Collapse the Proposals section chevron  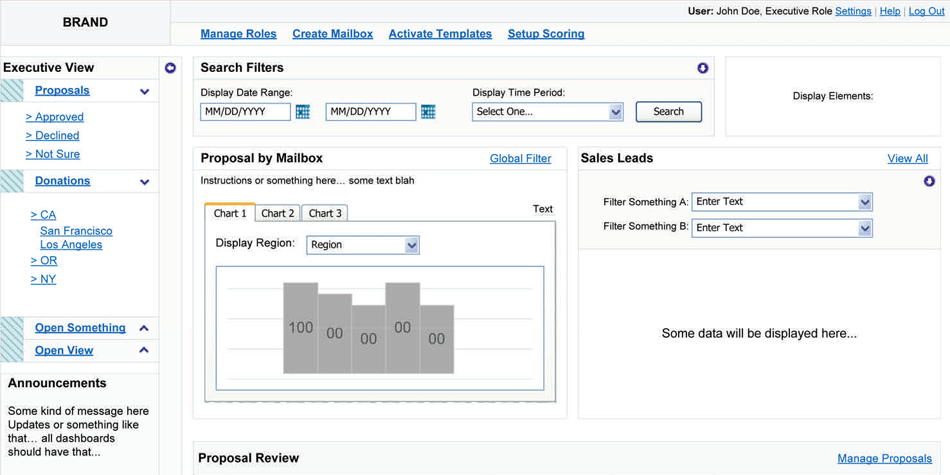click(x=144, y=92)
